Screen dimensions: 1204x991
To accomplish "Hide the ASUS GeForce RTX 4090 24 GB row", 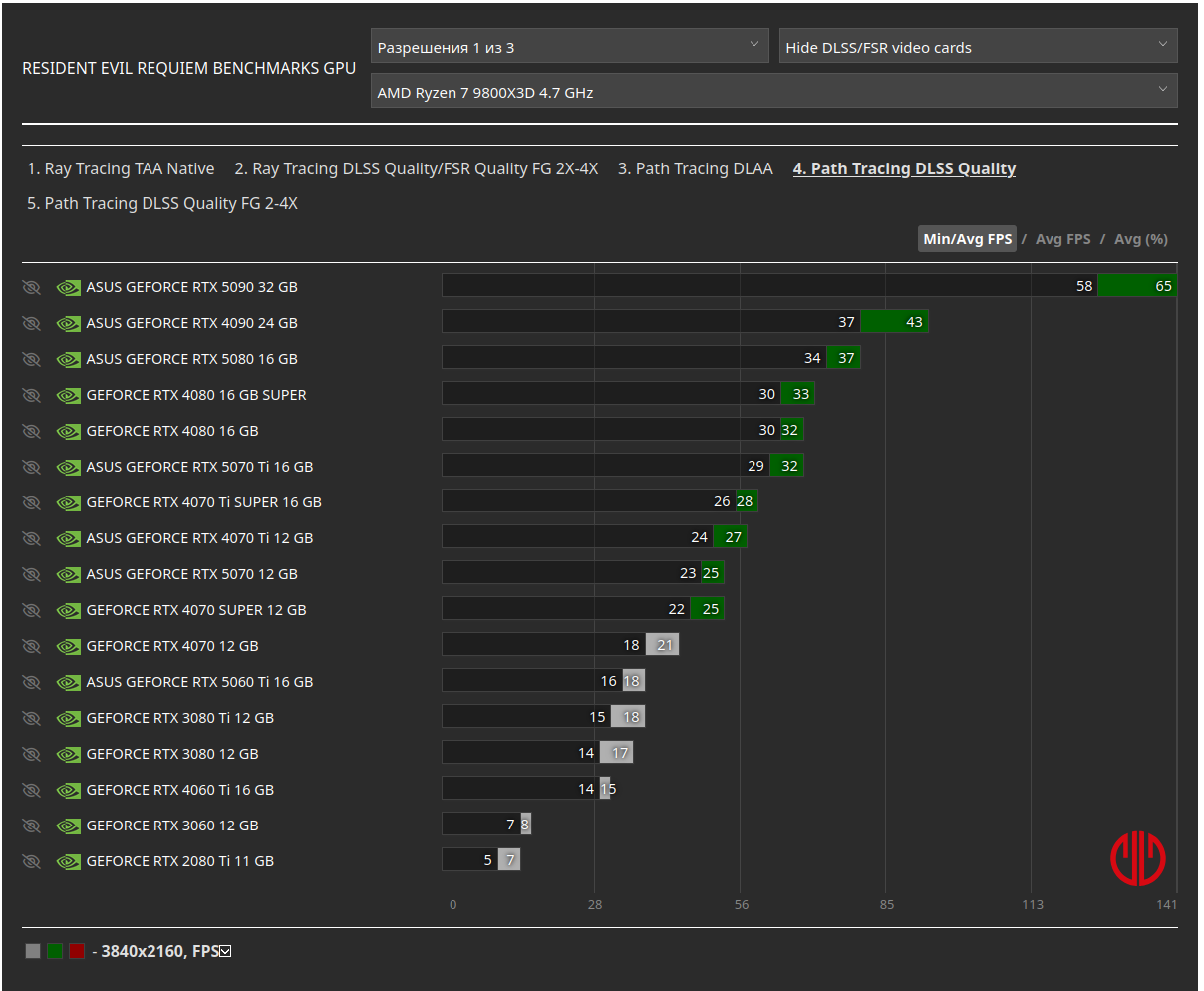I will coord(31,323).
